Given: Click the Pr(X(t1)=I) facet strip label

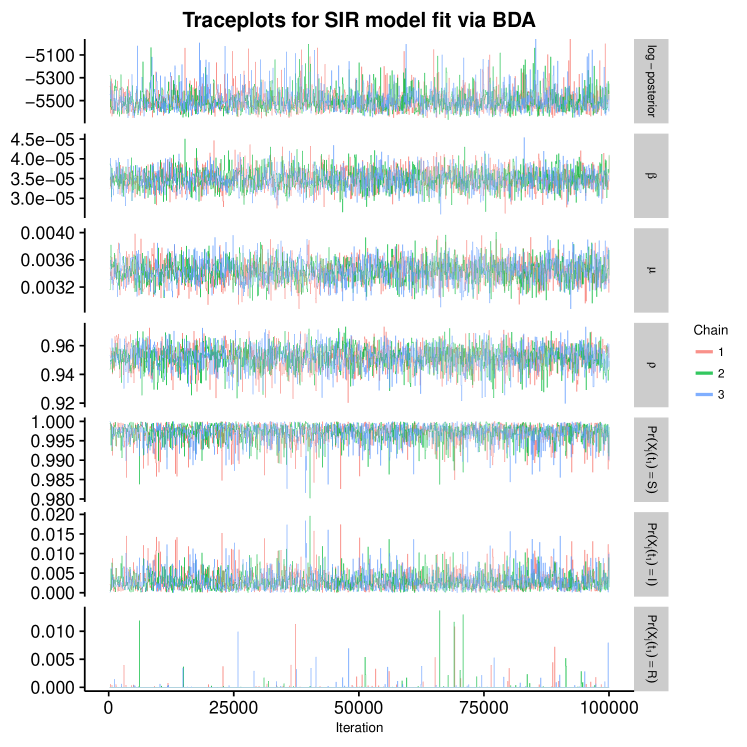Looking at the screenshot, I should tap(651, 554).
